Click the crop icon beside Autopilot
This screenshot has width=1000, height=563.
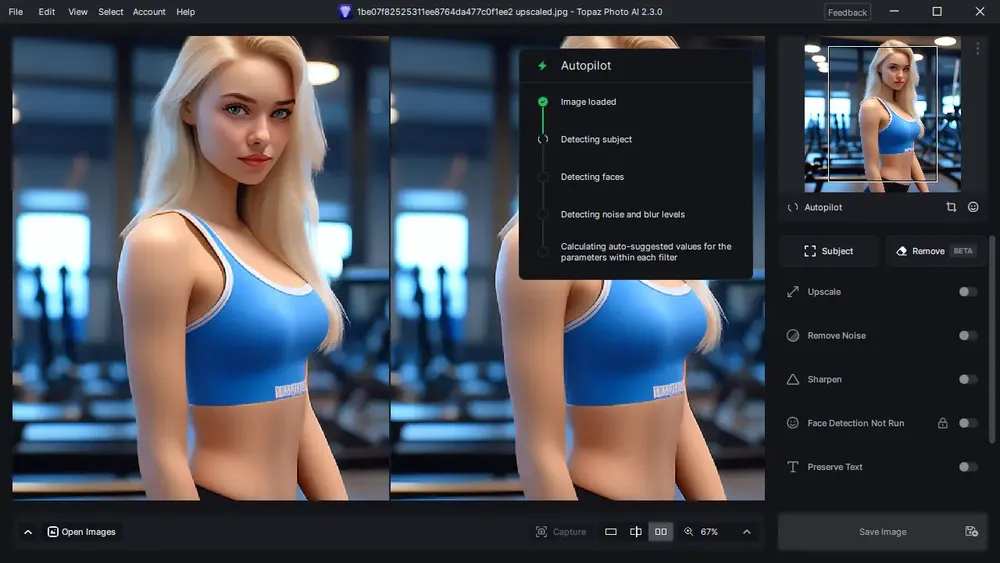(x=951, y=207)
